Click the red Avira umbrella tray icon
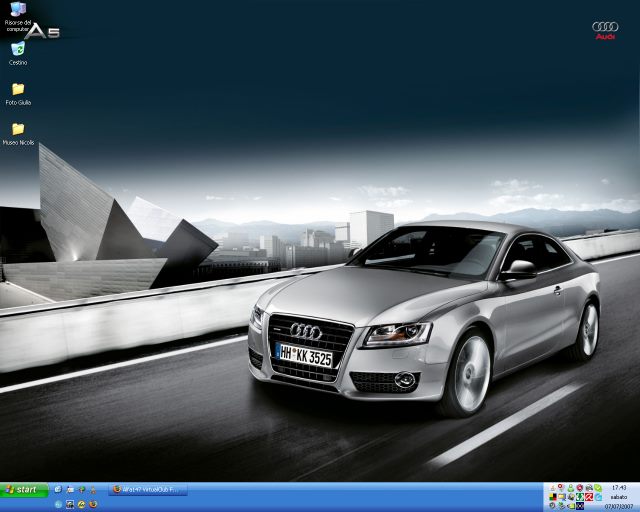 pyautogui.click(x=589, y=497)
